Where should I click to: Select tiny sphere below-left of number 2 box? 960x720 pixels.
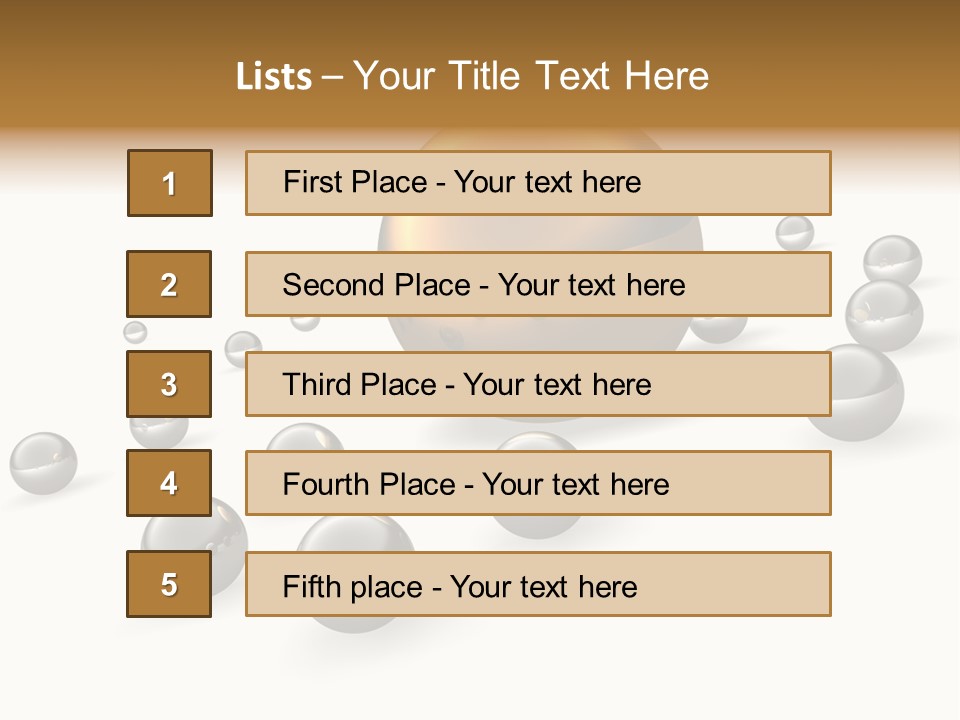click(x=135, y=332)
